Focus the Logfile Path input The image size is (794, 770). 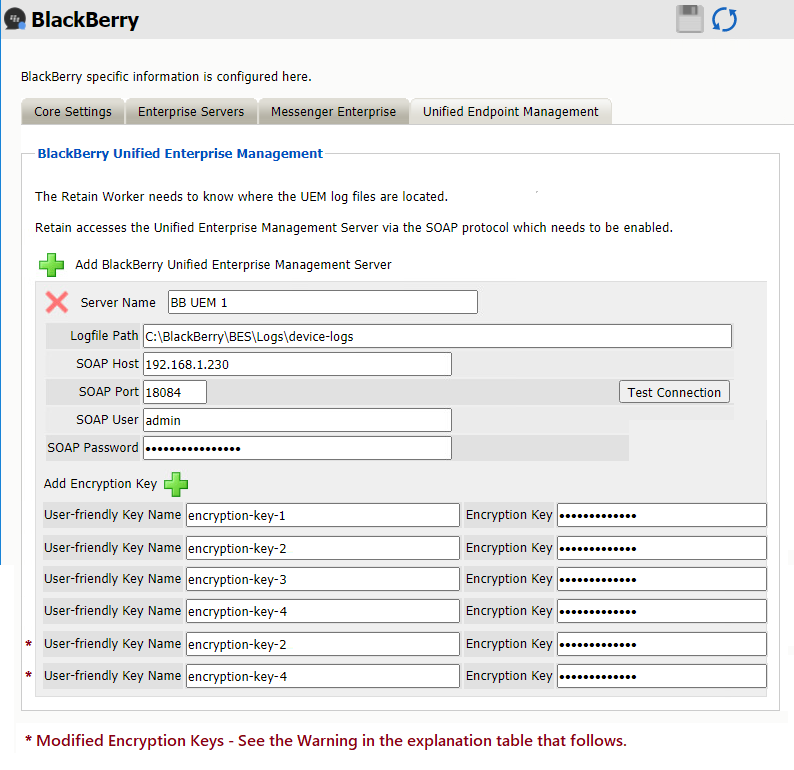[436, 336]
